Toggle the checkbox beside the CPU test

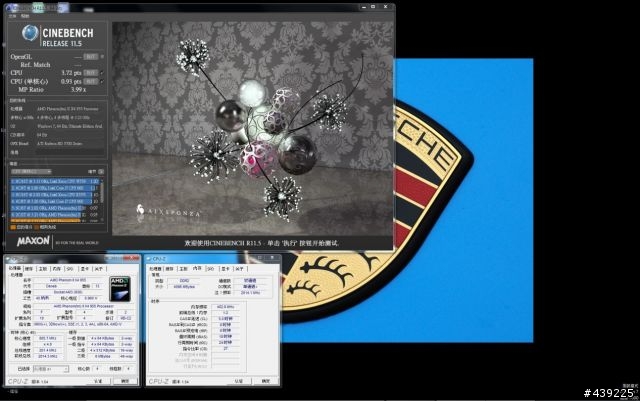(102, 73)
